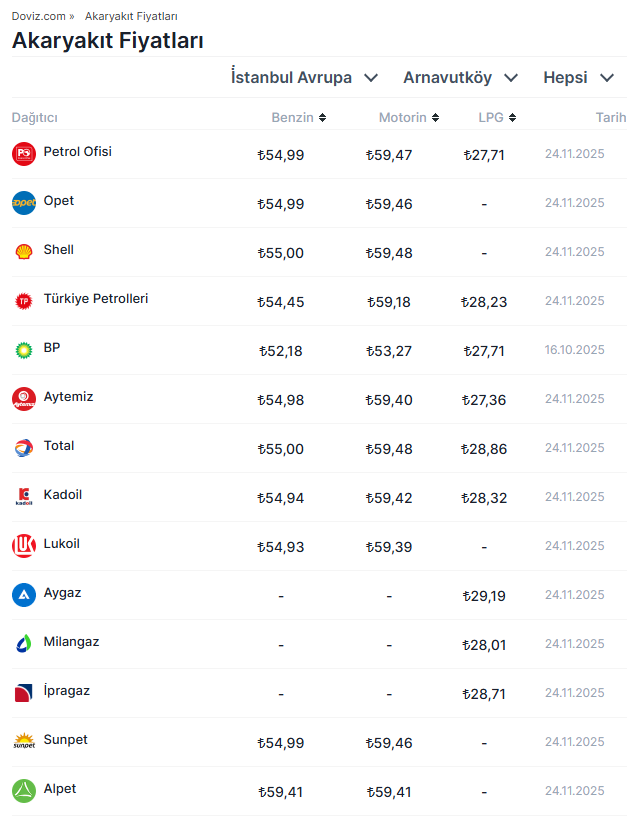Open the Kadoil distributor link
Viewport: 631px width, 818px height.
click(x=62, y=495)
